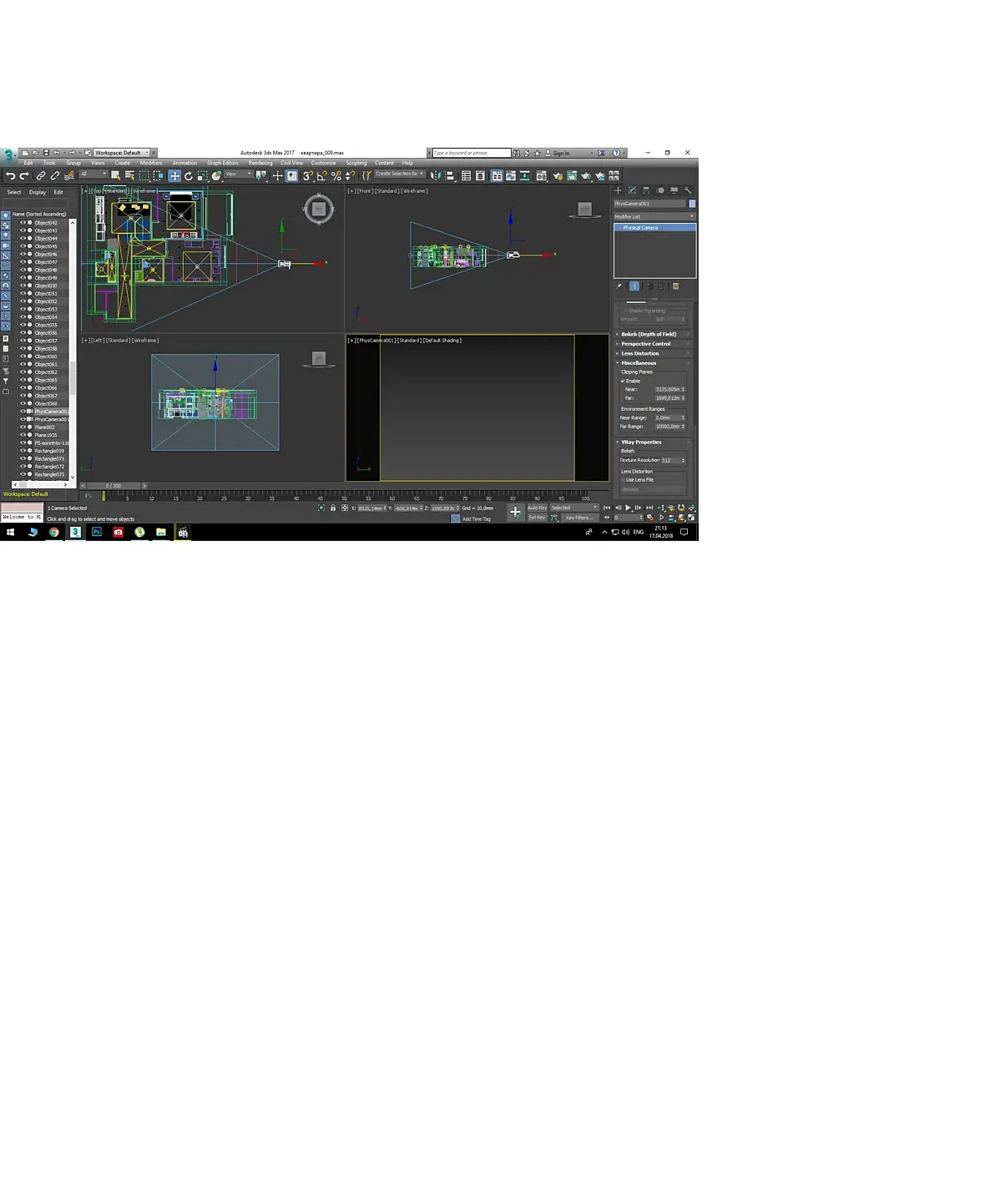The width and height of the screenshot is (985, 1204).
Task: Activate the Select Object tool
Action: [x=115, y=176]
